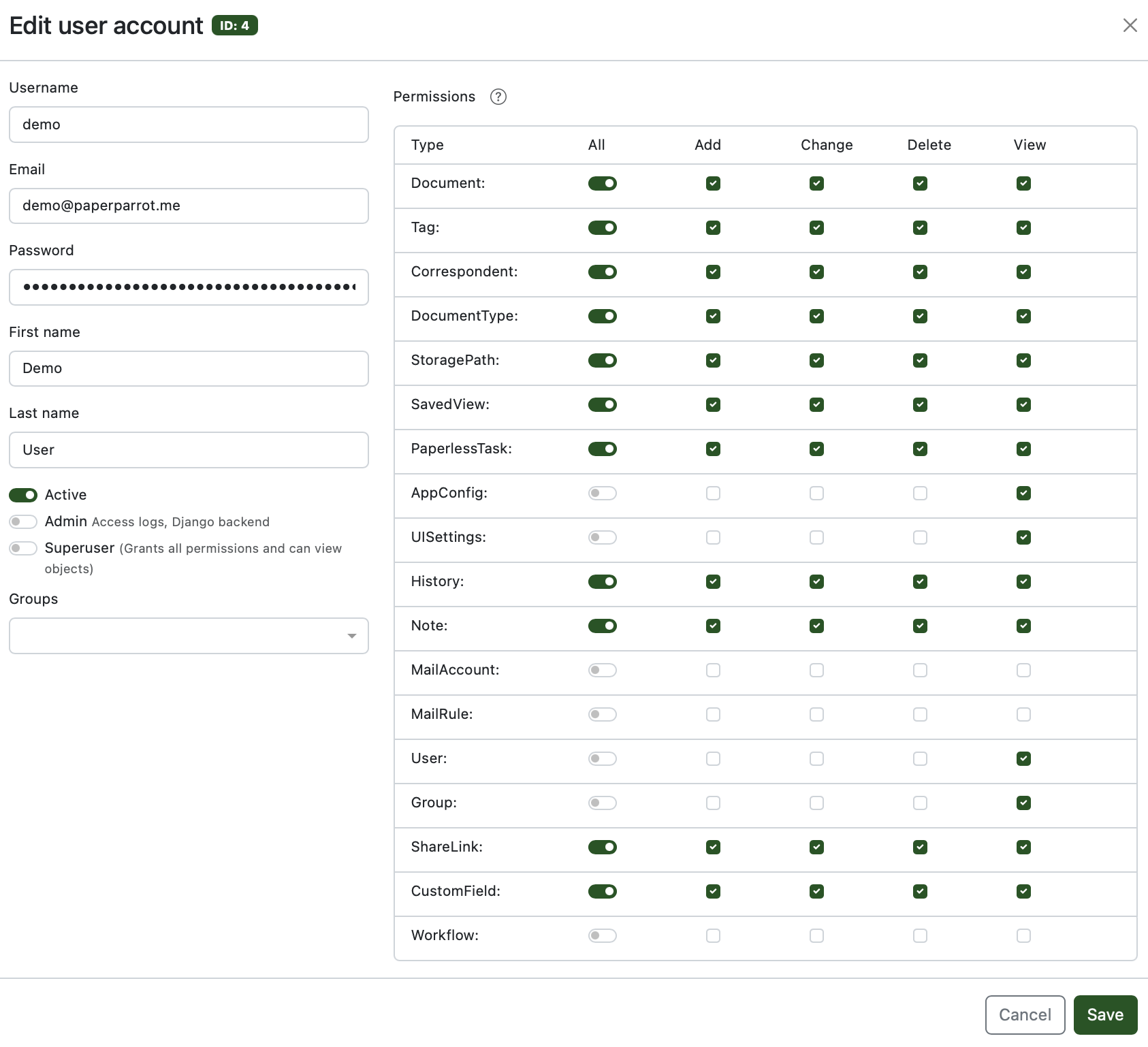Viewport: 1148px width, 1047px height.
Task: Click the Cancel button
Action: [x=1025, y=1015]
